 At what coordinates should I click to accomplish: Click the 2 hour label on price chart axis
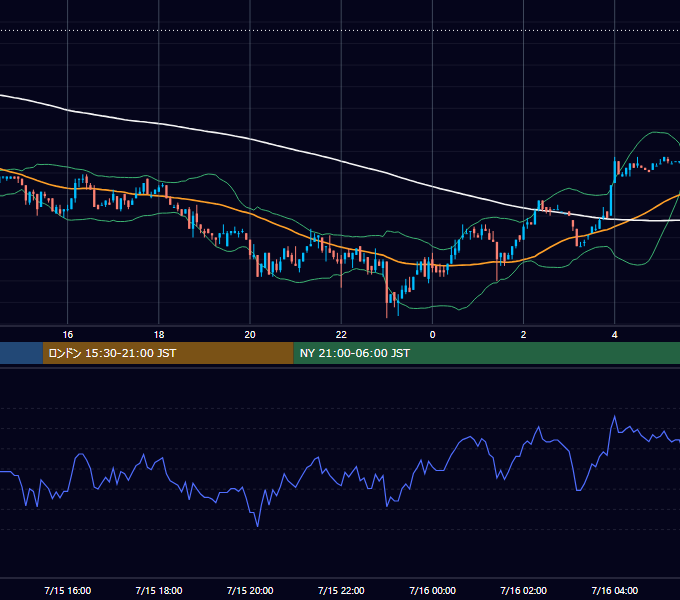click(523, 335)
